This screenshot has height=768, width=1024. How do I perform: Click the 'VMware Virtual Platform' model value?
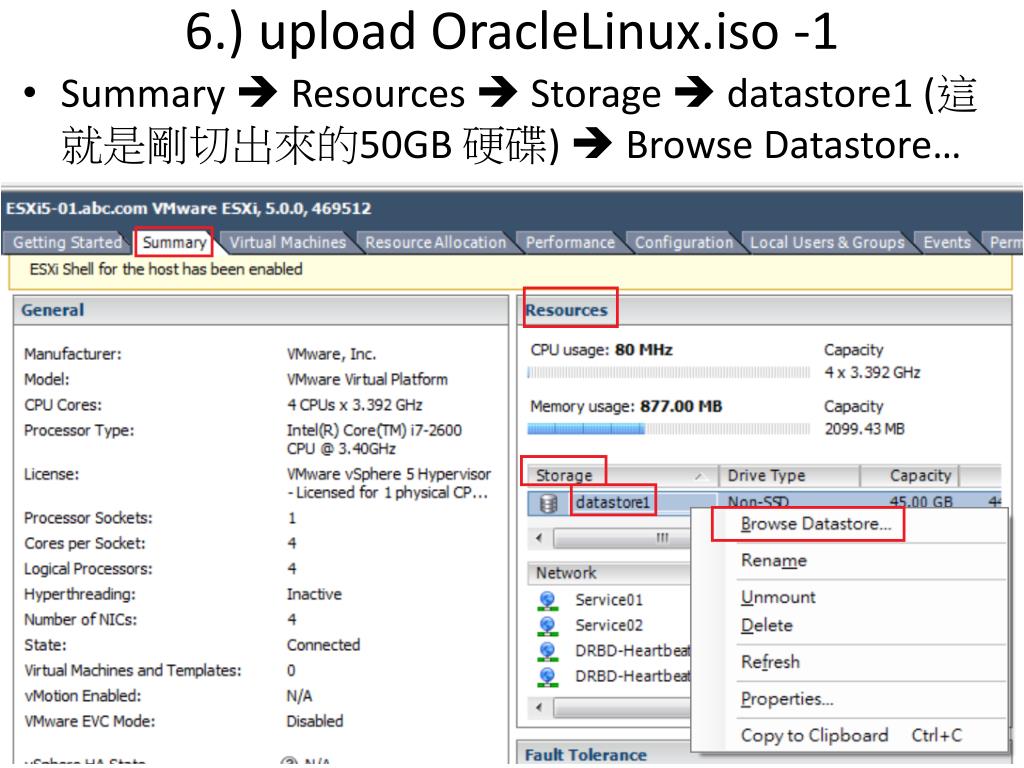point(367,379)
